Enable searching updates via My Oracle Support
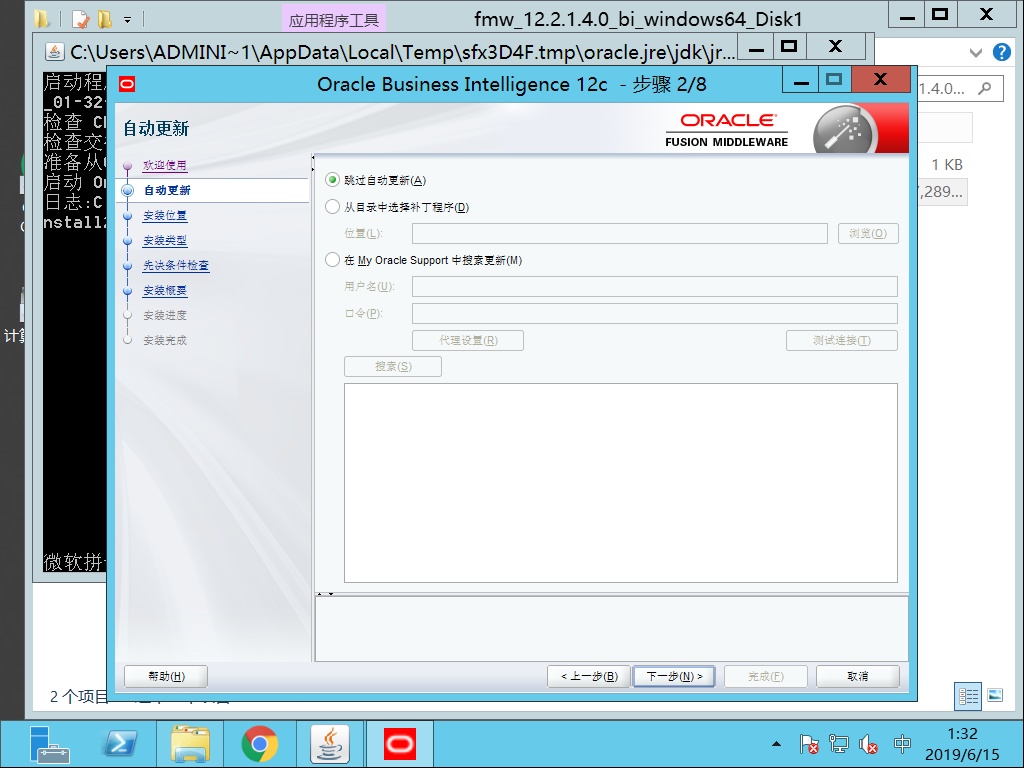This screenshot has width=1024, height=768. [x=331, y=259]
